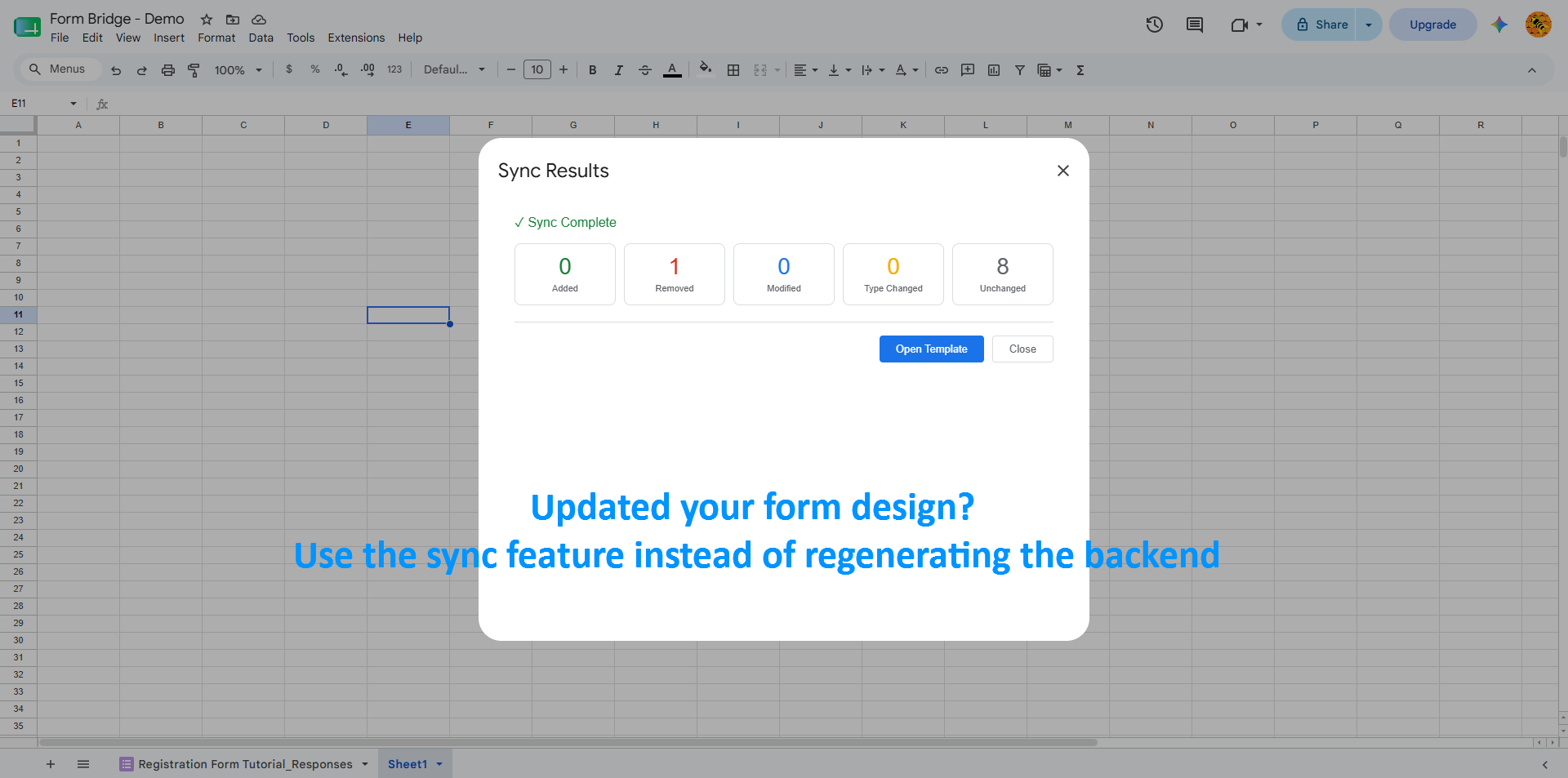Toggle italic formatting

[619, 70]
